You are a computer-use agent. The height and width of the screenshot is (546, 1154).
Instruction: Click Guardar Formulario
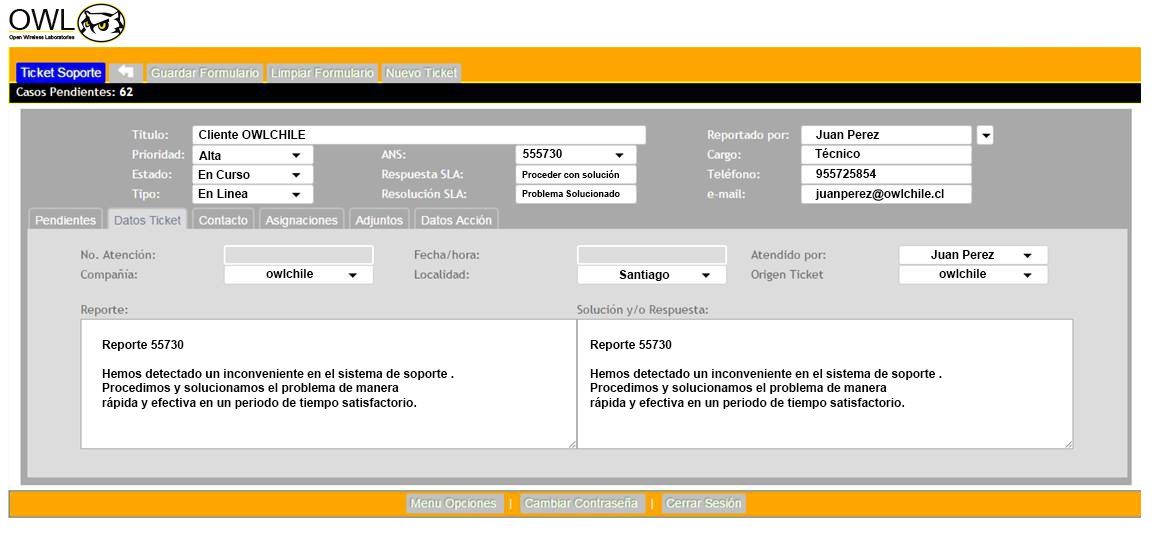tap(205, 73)
